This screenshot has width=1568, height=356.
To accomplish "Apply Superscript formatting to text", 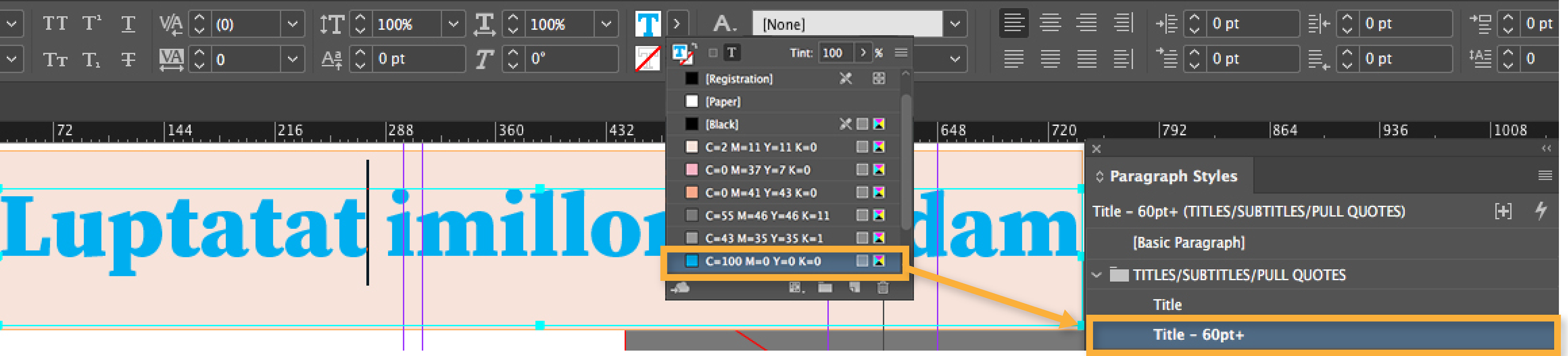I will (x=91, y=24).
